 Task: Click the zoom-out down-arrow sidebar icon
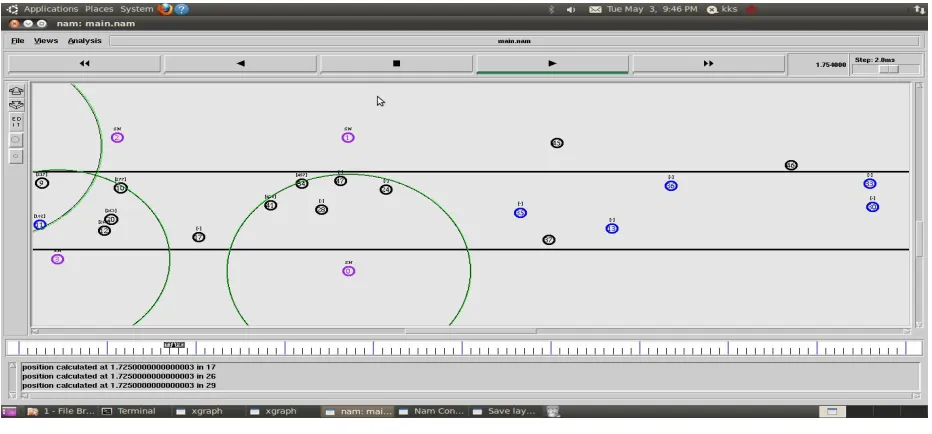[16, 105]
